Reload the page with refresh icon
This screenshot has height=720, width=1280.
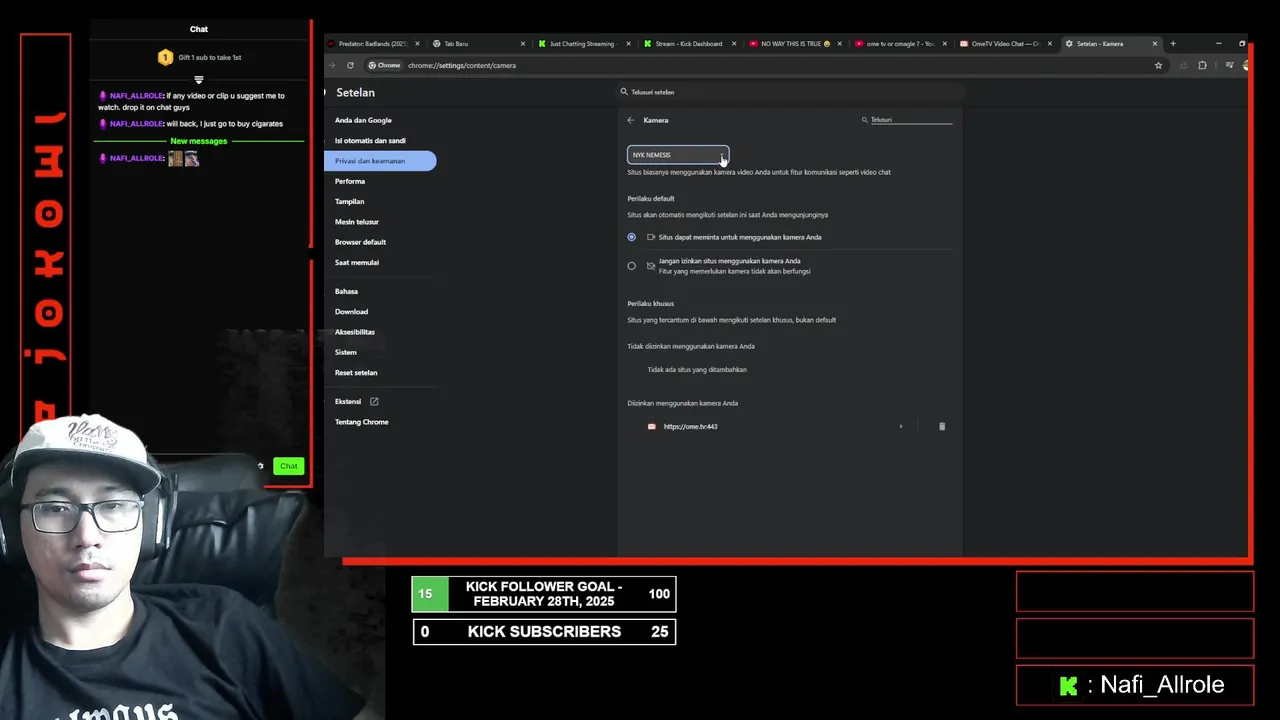coord(350,66)
